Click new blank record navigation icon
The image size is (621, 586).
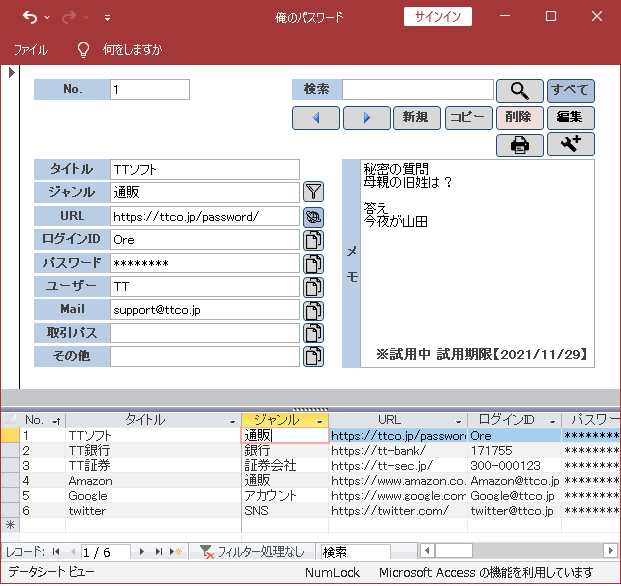(175, 552)
